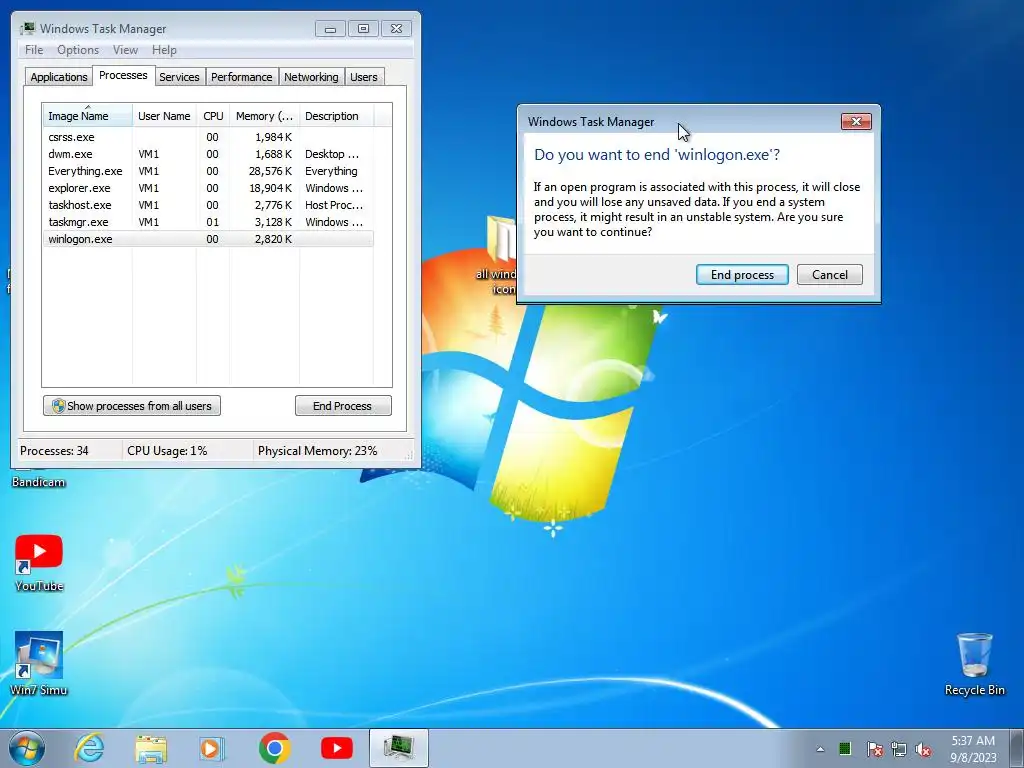
Task: Click Show processes from all users
Action: 132,406
